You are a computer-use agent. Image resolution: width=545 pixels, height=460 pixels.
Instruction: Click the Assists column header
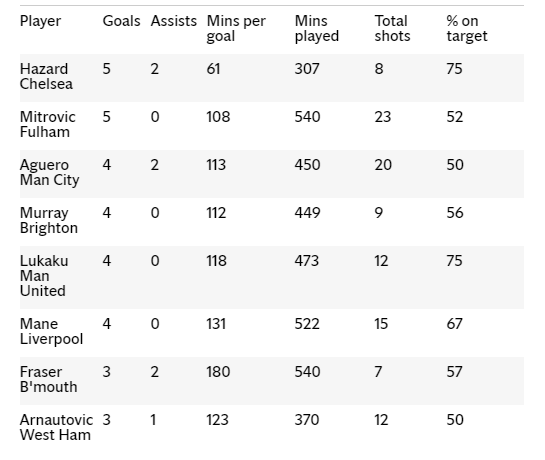[x=173, y=21]
